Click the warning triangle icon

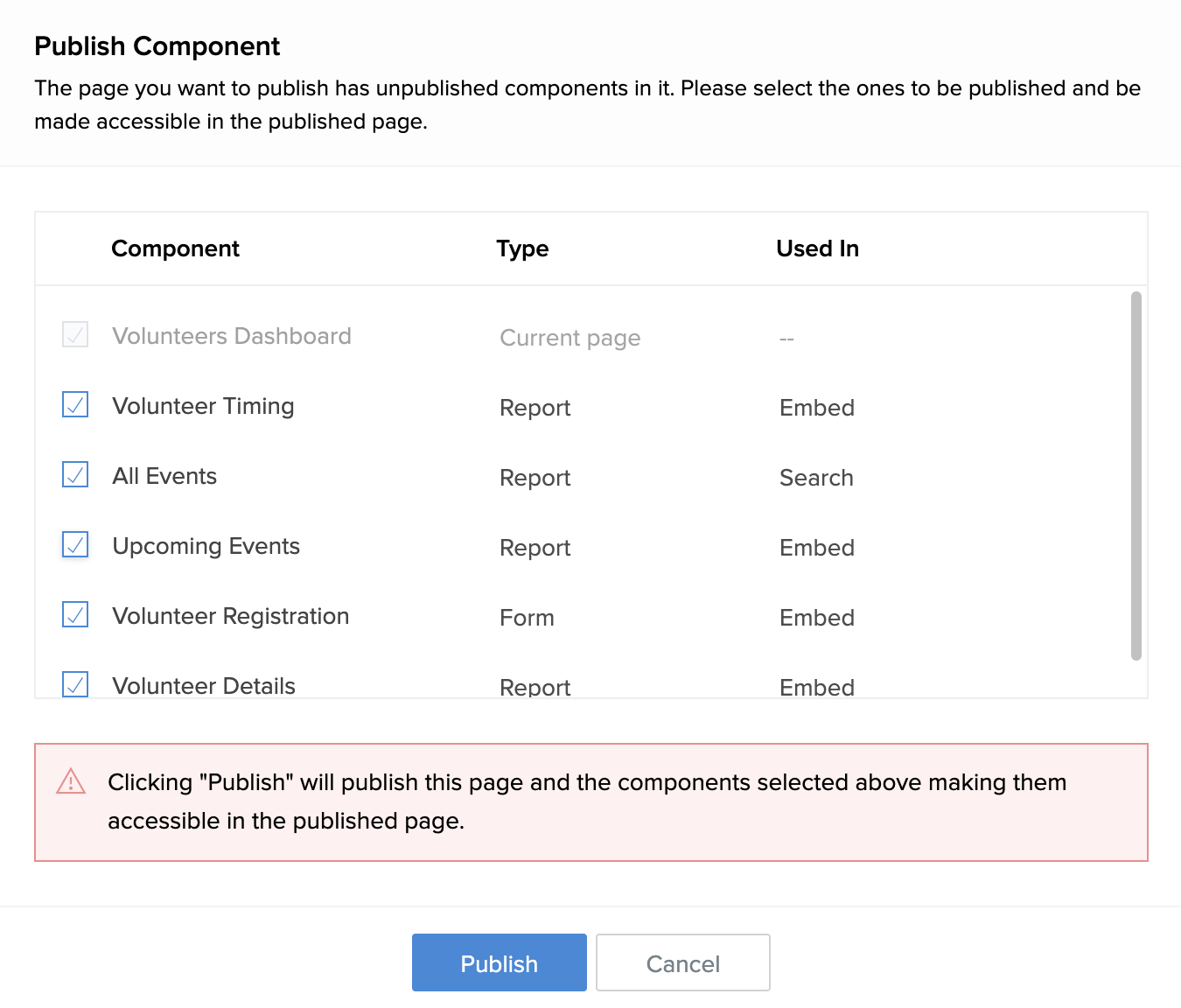pos(71,781)
